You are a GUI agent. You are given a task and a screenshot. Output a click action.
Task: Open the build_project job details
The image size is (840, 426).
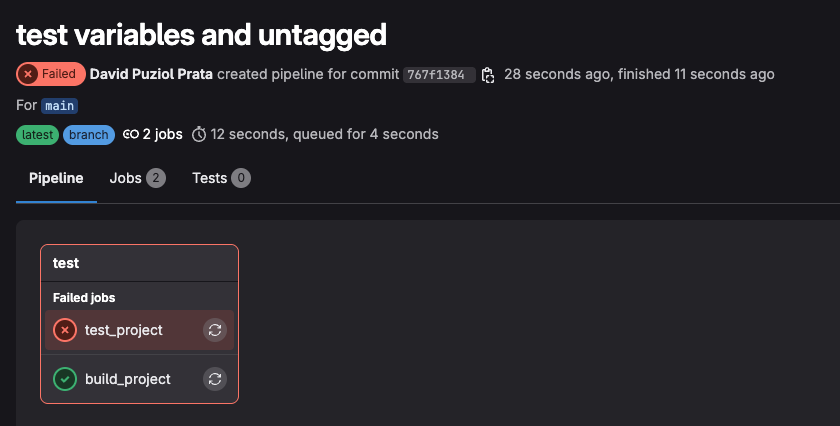click(x=127, y=379)
